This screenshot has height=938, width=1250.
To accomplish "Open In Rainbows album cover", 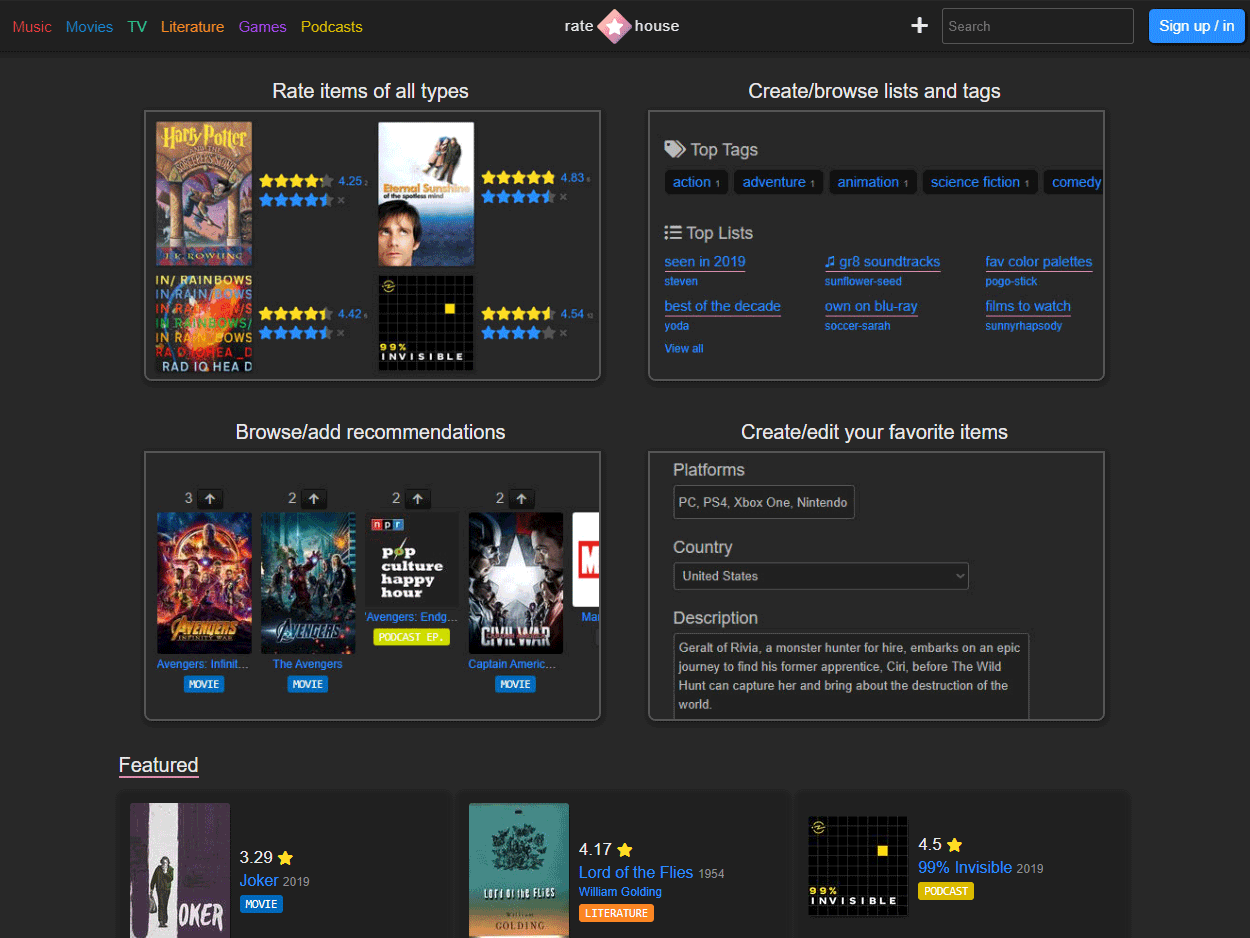I will (x=204, y=324).
